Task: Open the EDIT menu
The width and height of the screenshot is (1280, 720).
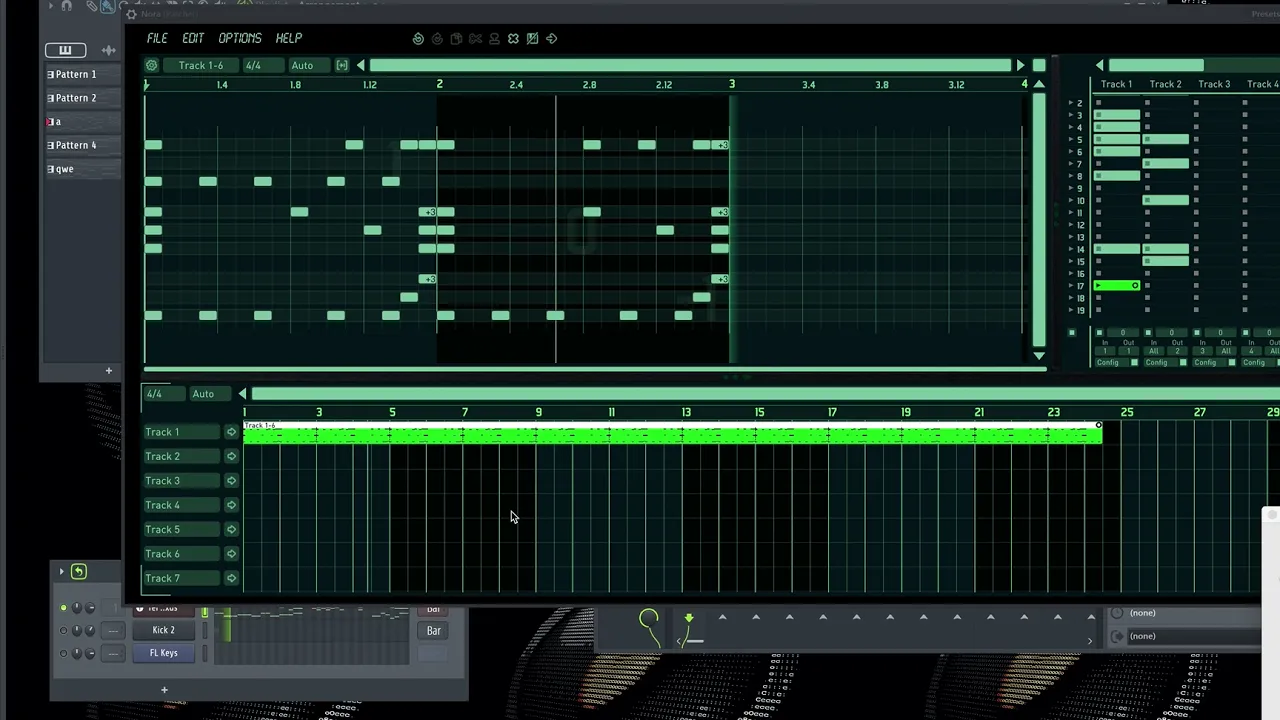Action: tap(193, 38)
